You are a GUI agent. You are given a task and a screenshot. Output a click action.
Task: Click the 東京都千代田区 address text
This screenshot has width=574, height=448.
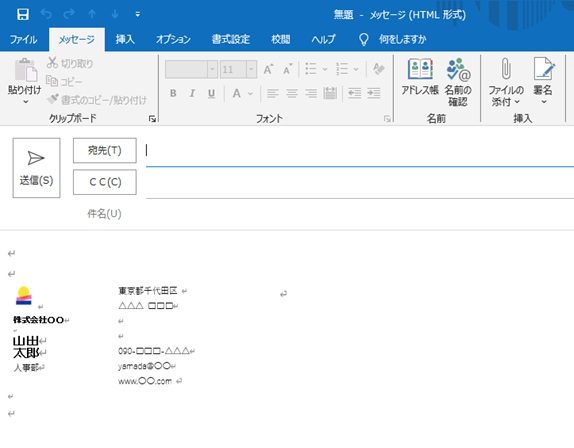[148, 291]
